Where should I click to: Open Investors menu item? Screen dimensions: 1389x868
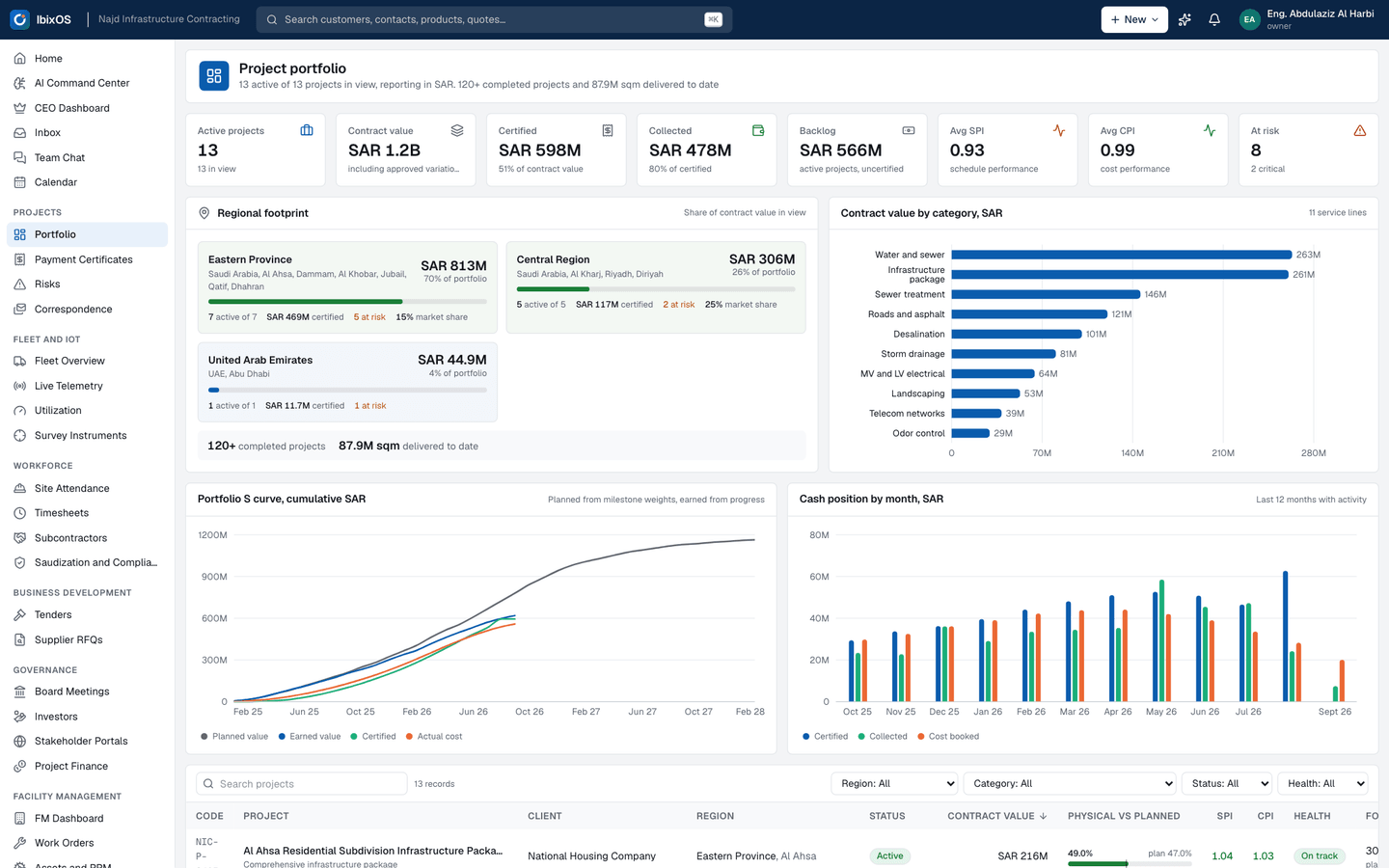pos(87,717)
